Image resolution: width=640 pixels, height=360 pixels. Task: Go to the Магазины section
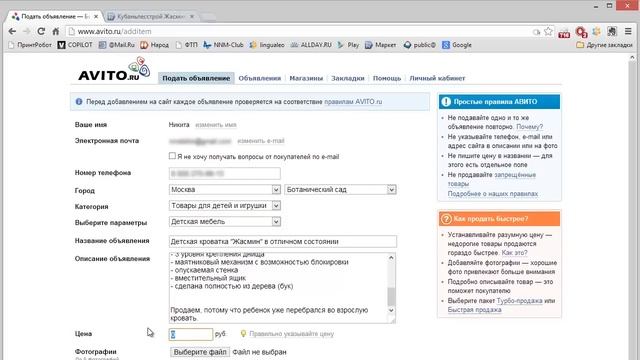(306, 78)
